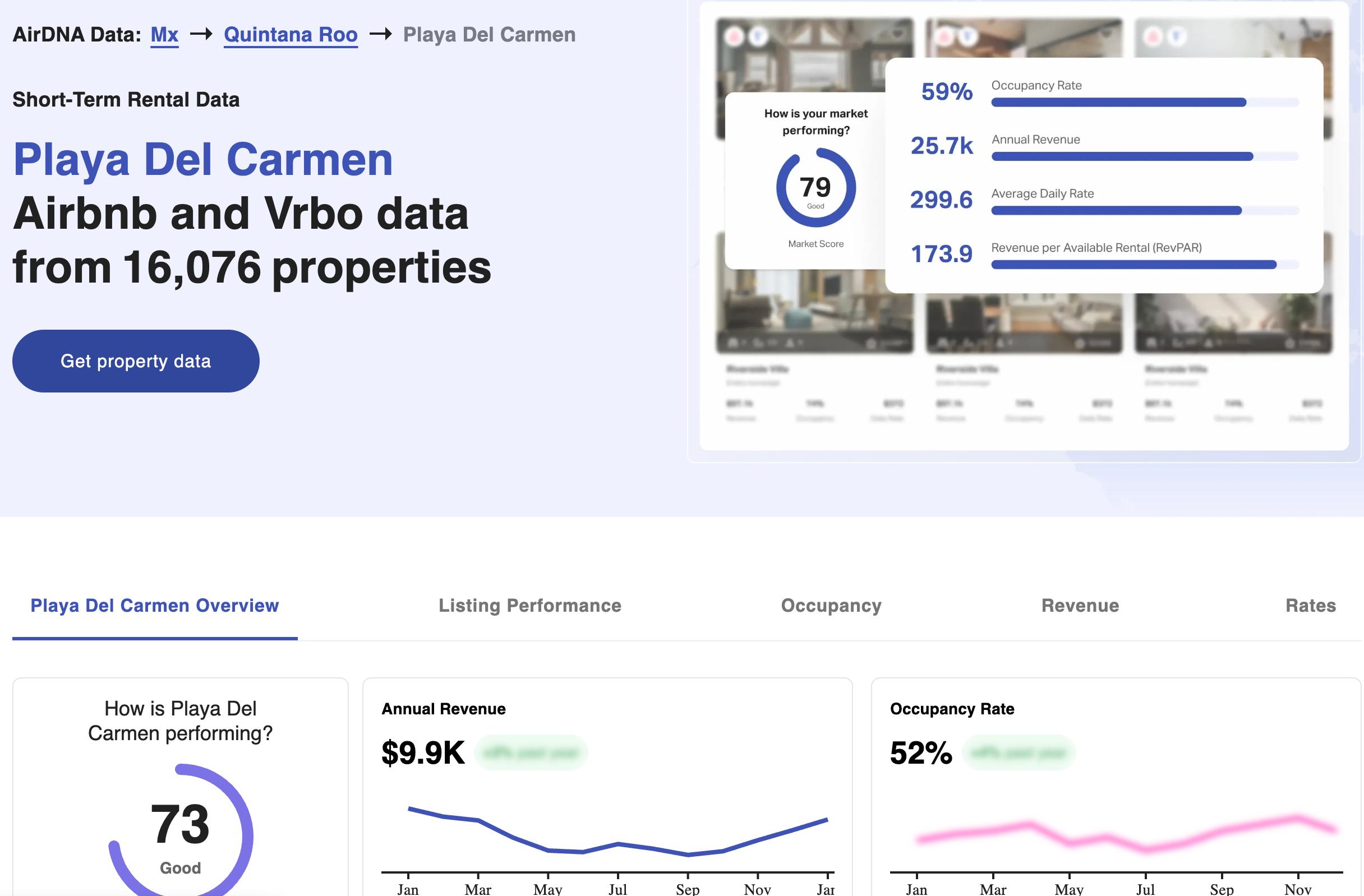
Task: Open the Occupancy tab
Action: [831, 606]
